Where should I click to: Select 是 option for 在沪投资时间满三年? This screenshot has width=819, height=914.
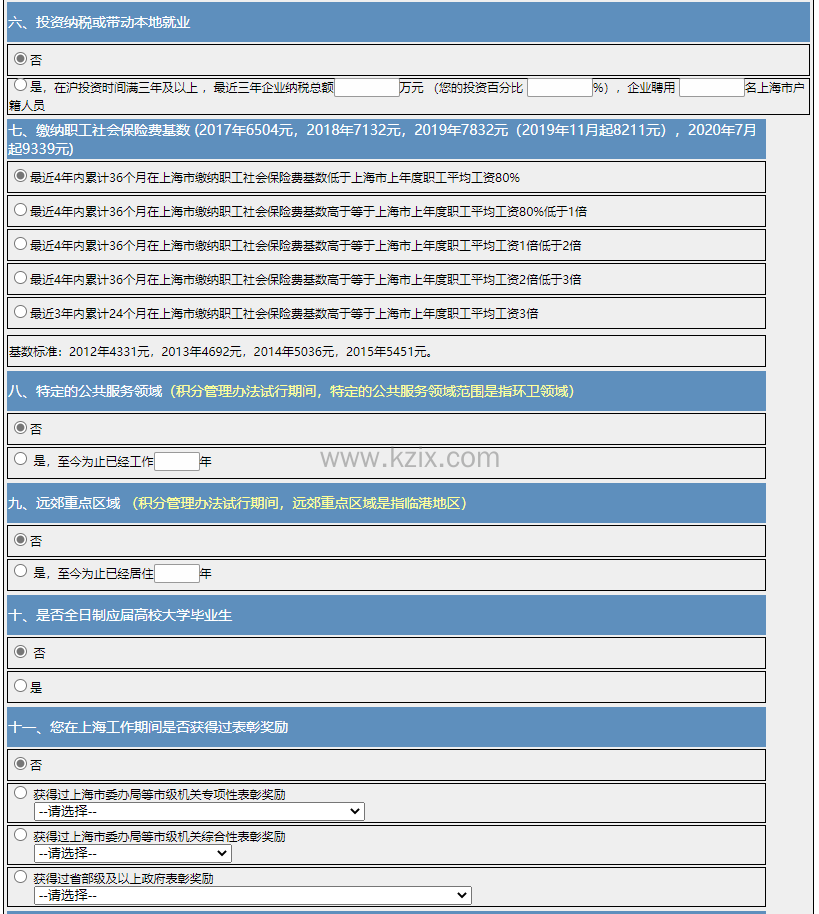[x=20, y=86]
